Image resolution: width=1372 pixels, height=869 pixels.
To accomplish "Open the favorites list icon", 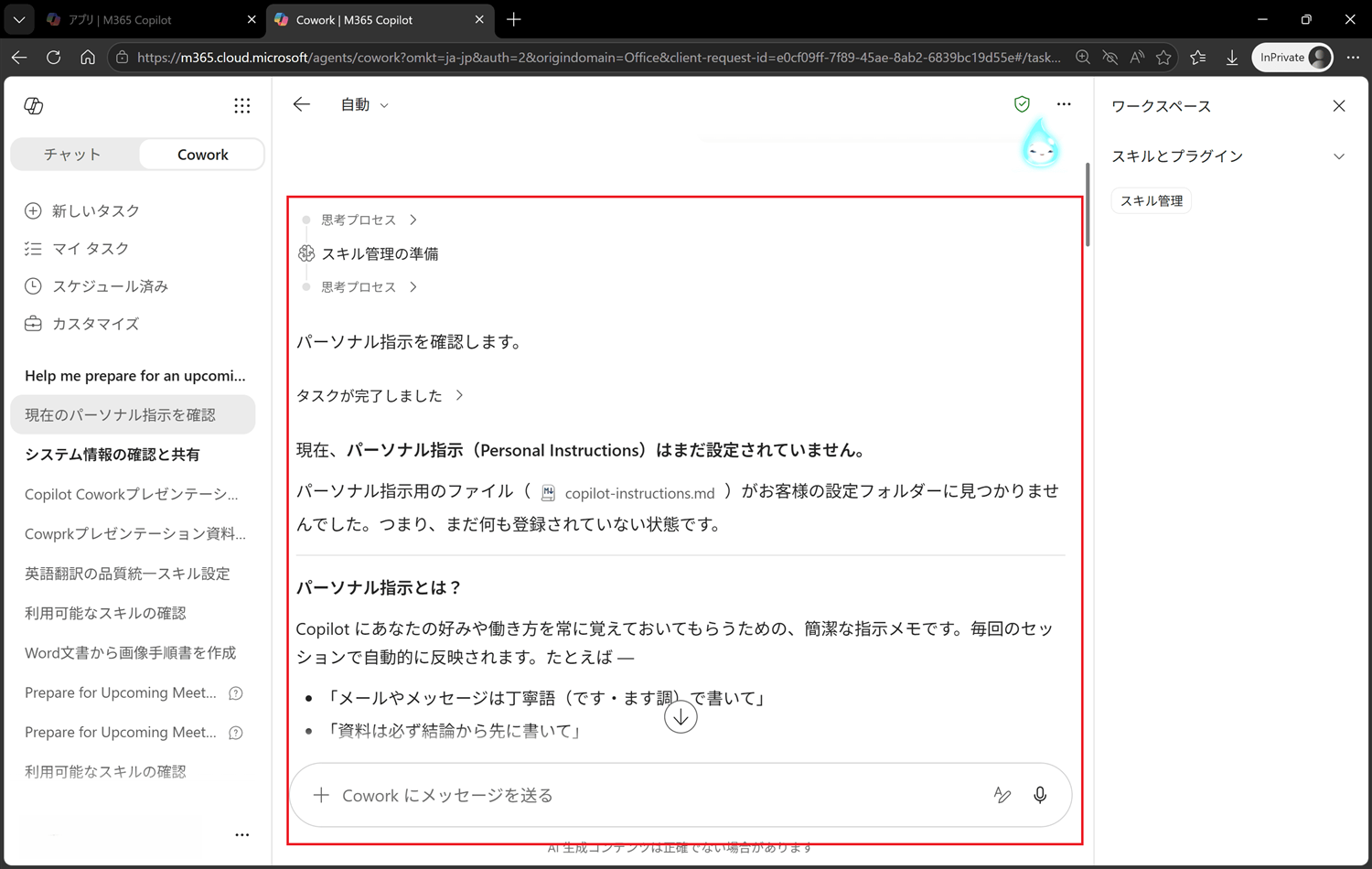I will (1198, 57).
